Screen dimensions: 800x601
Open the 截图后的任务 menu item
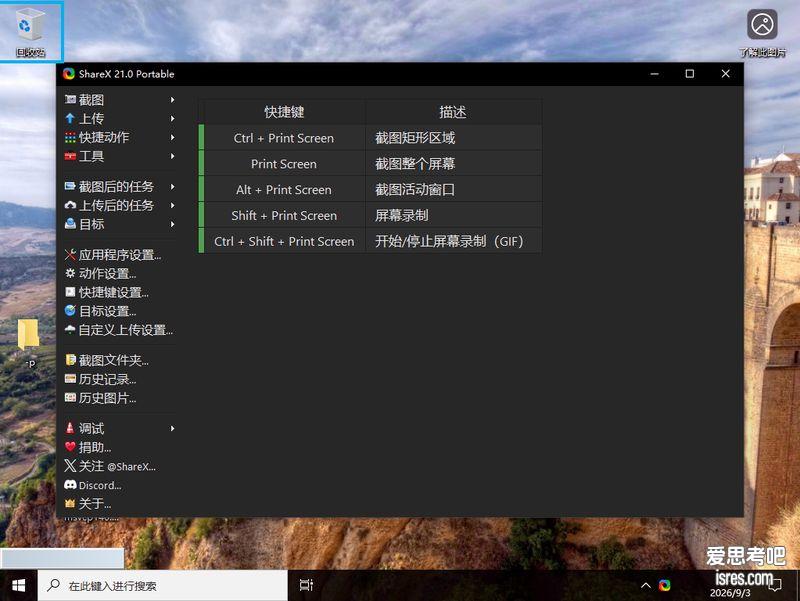click(120, 186)
